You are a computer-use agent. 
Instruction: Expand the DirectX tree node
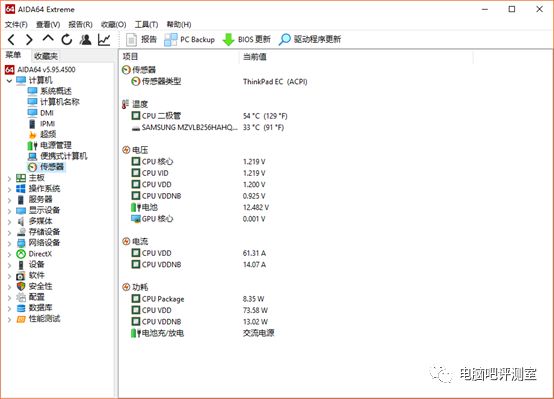pos(9,254)
